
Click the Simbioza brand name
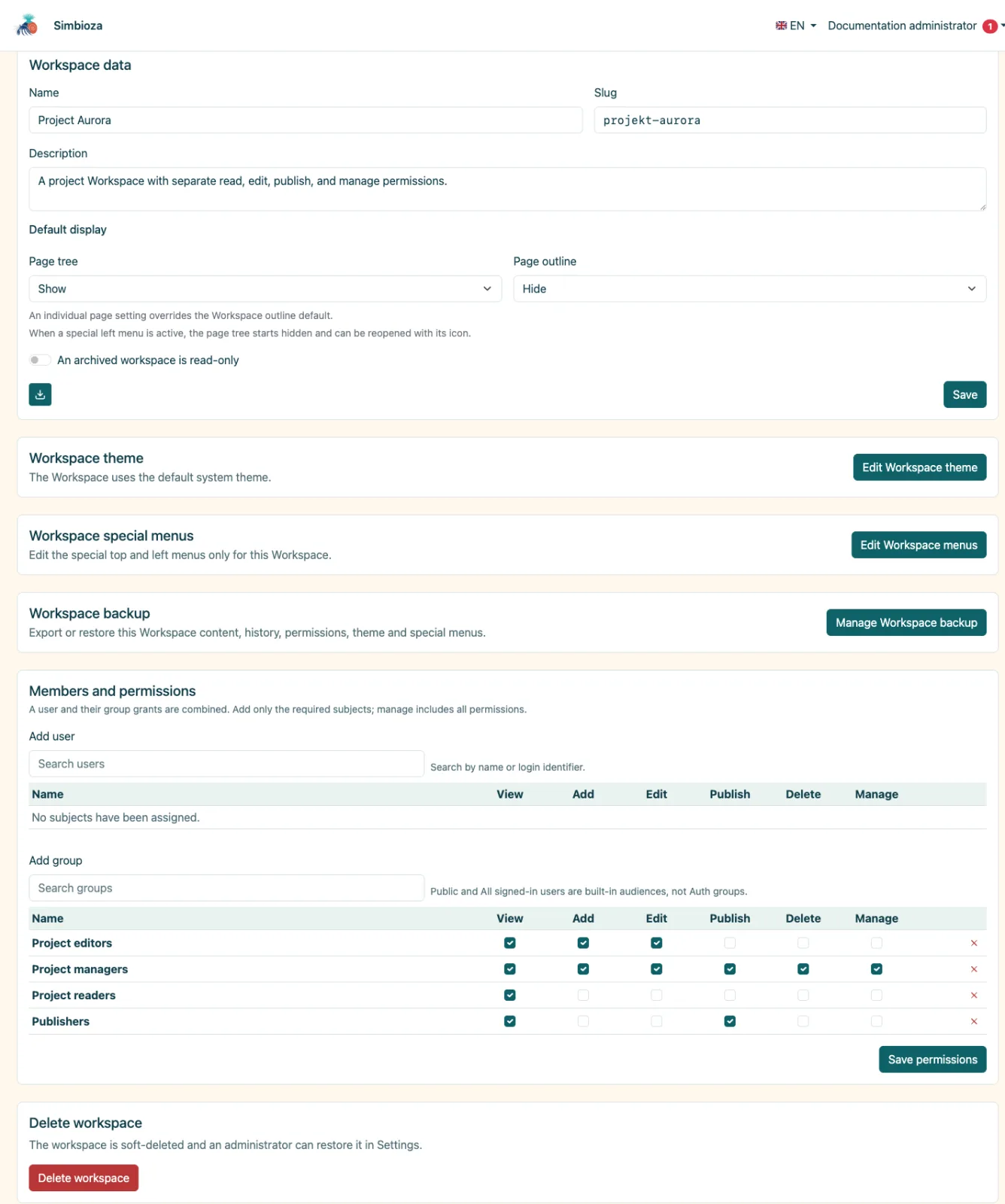pos(77,26)
